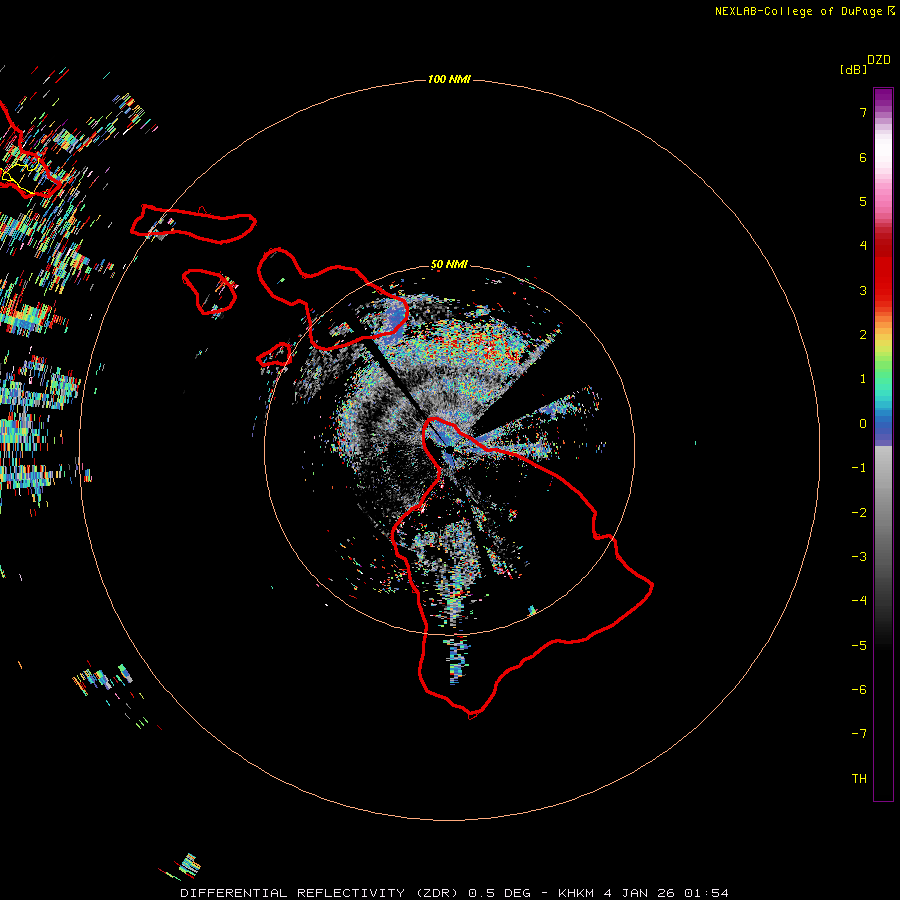
Task: Click the -7 value on color scale
Action: [x=859, y=734]
